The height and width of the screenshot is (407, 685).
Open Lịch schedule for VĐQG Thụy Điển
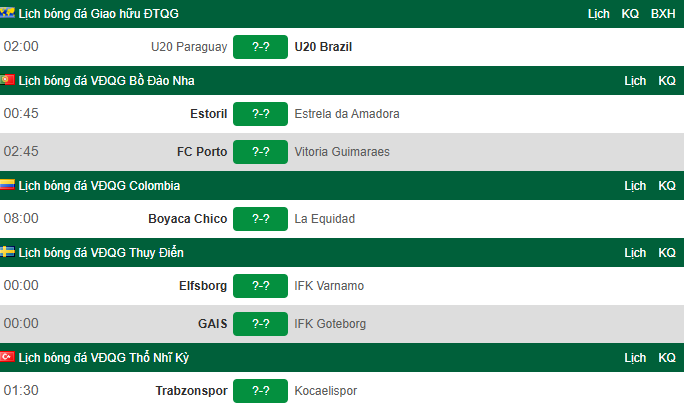pyautogui.click(x=635, y=253)
